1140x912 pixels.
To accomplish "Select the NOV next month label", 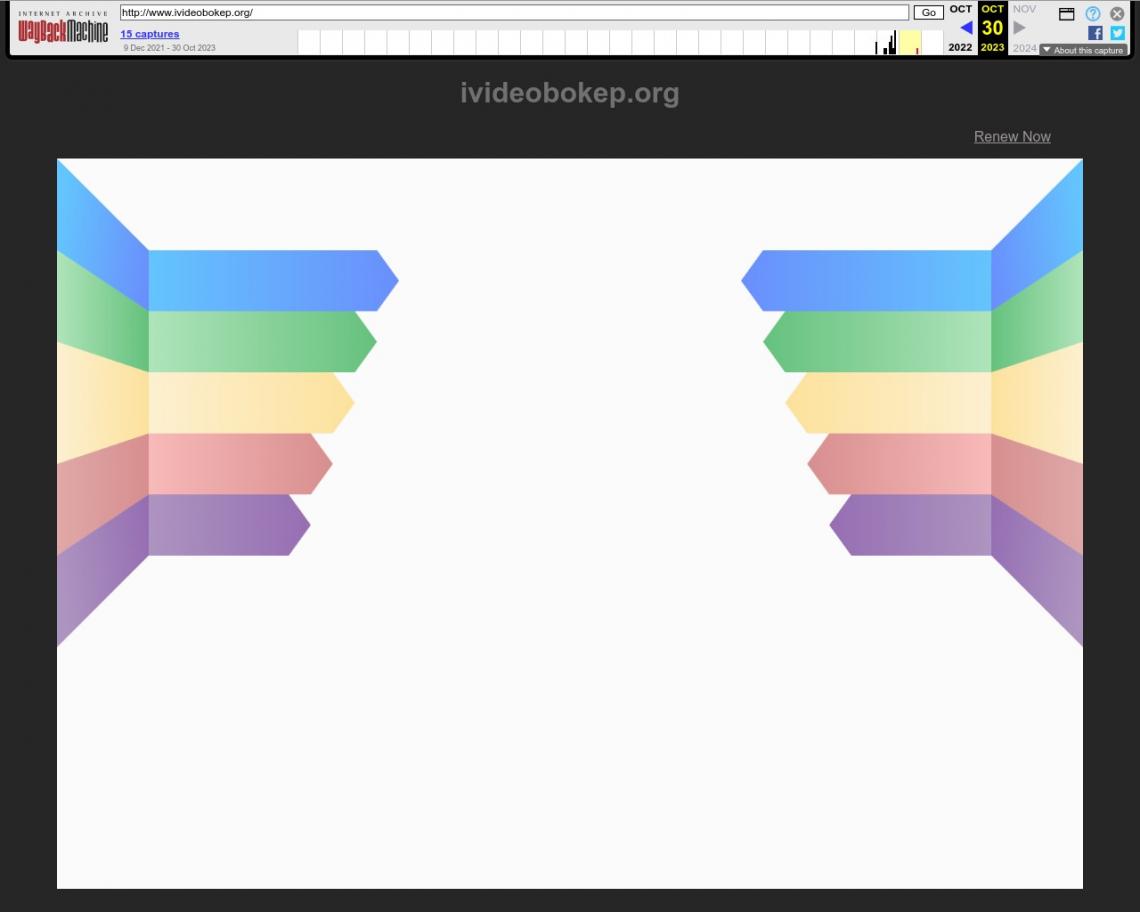I will [1024, 9].
